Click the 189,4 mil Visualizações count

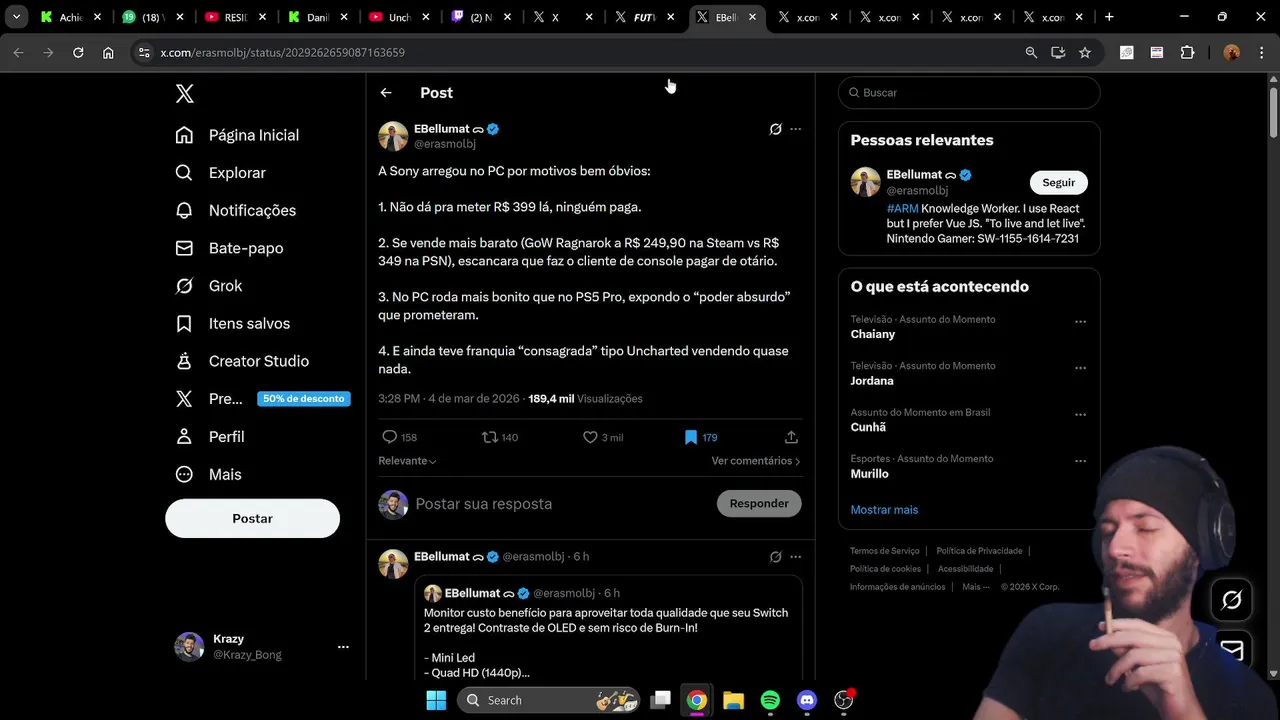click(x=585, y=399)
